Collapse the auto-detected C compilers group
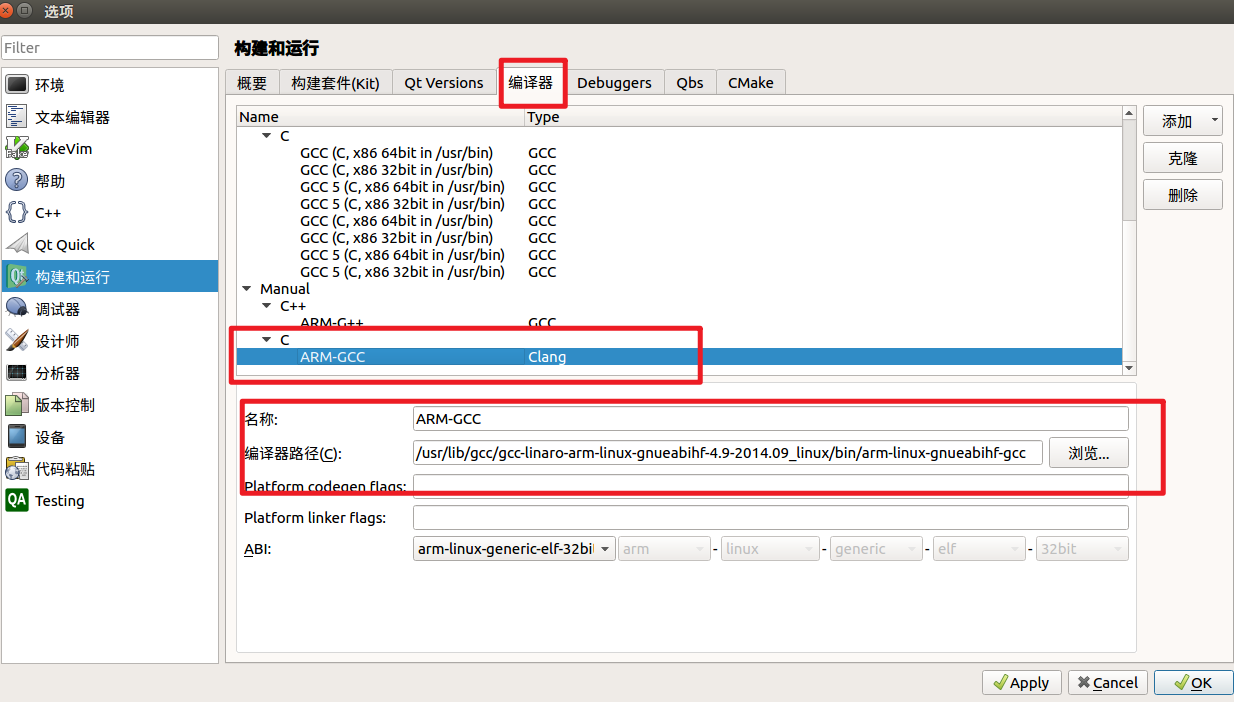The height and width of the screenshot is (702, 1234). pyautogui.click(x=267, y=136)
